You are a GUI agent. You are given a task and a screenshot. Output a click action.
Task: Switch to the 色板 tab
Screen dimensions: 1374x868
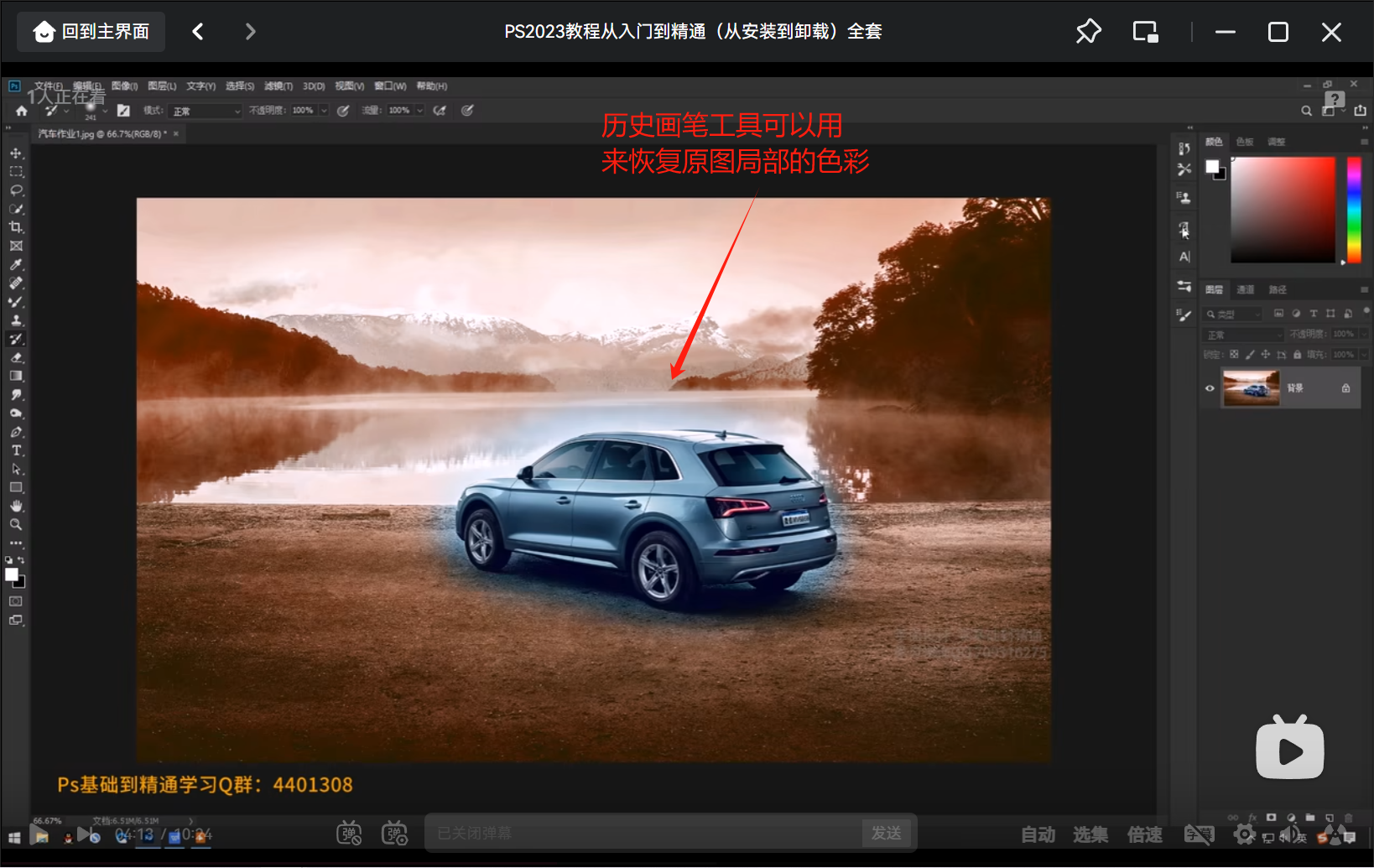(1245, 142)
